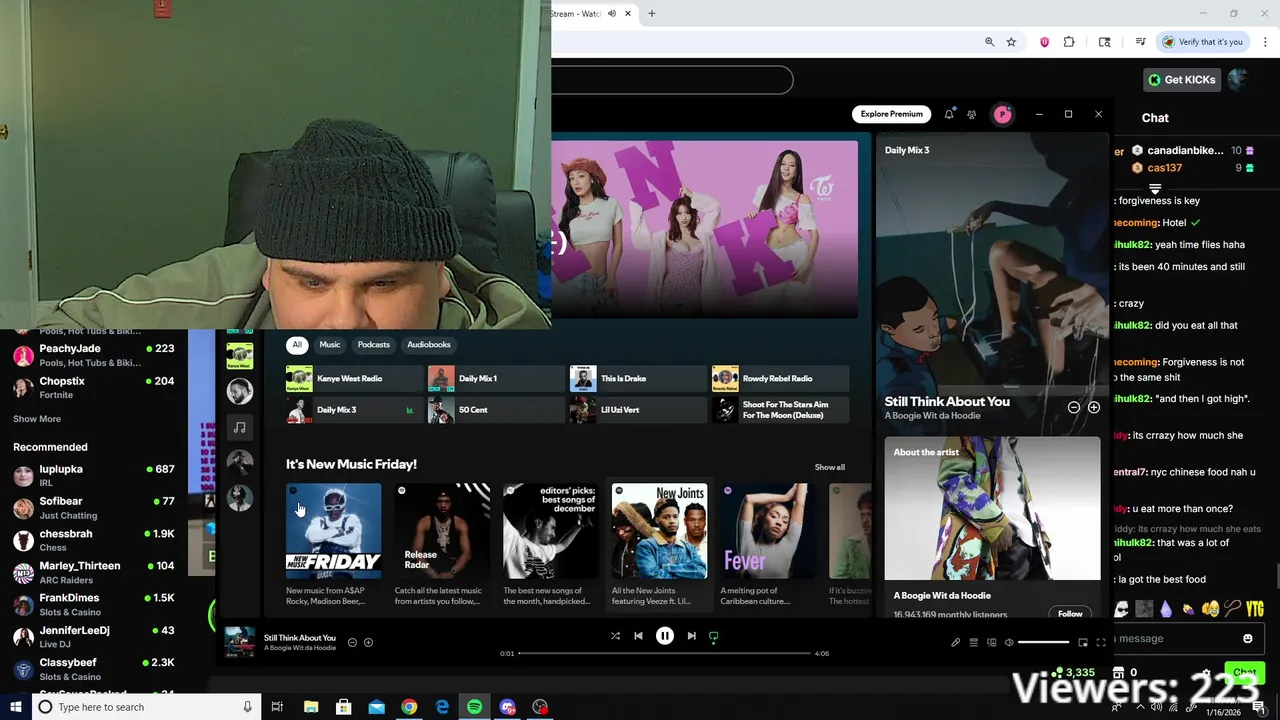The width and height of the screenshot is (1280, 720).
Task: Click Verify that it's you chip
Action: 1203,42
